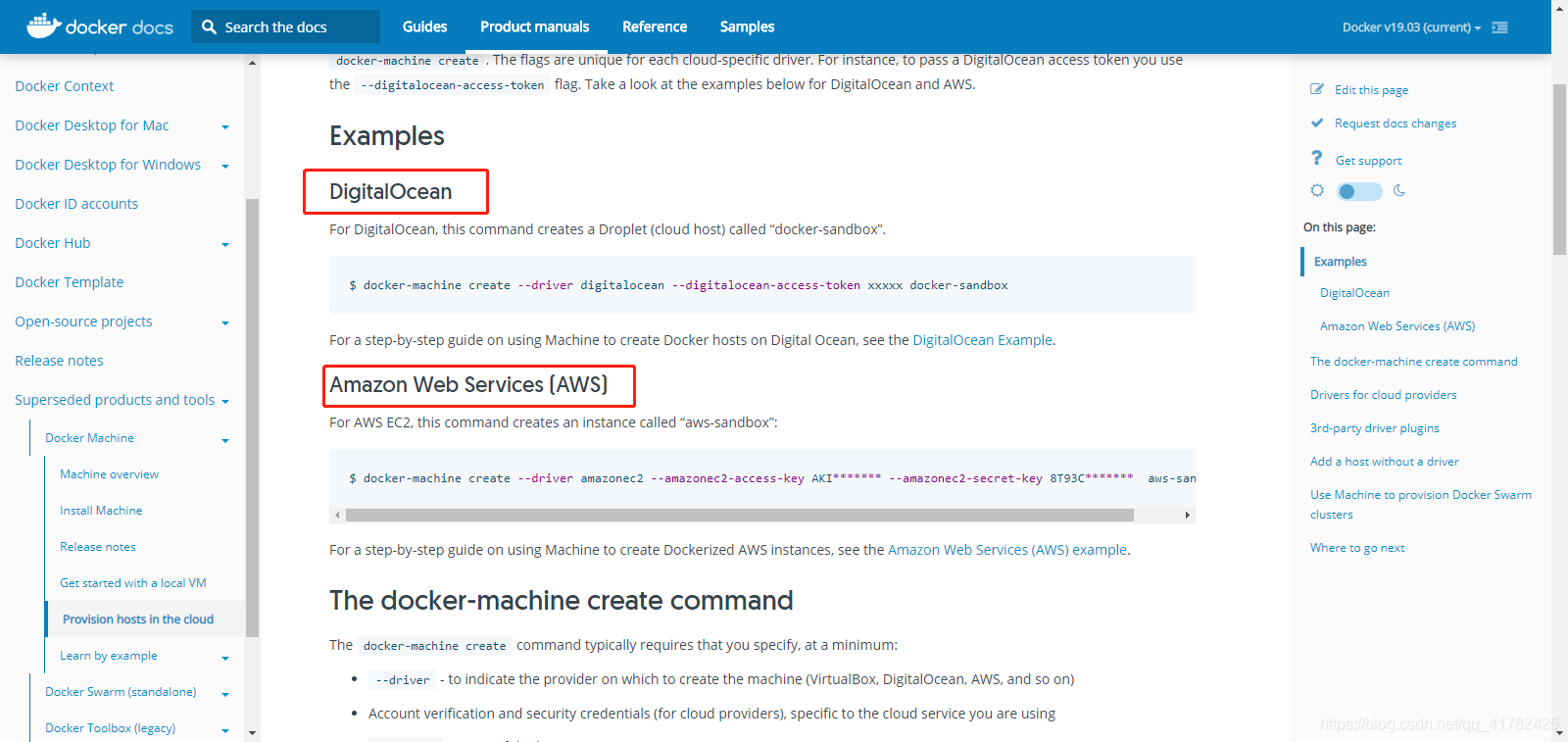1568x742 pixels.
Task: Expand the Docker Hub section arrow
Action: pyautogui.click(x=225, y=244)
